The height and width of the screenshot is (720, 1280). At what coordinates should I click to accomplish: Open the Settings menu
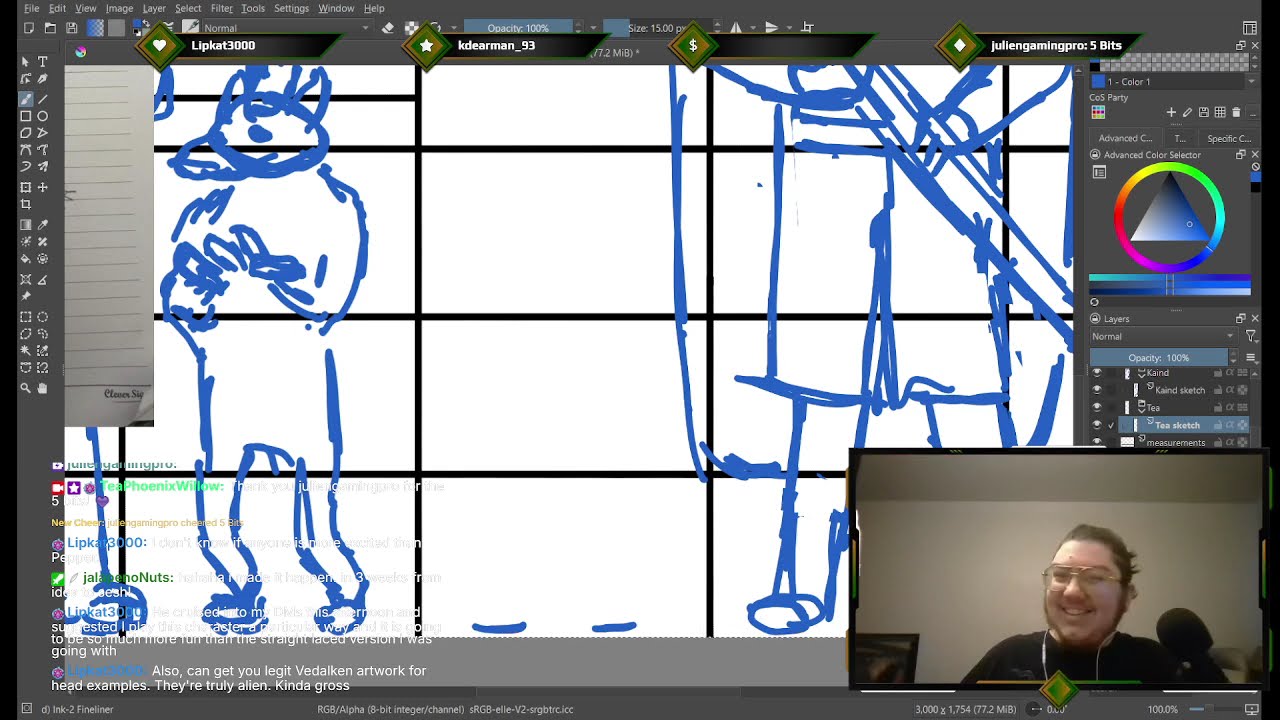click(291, 8)
